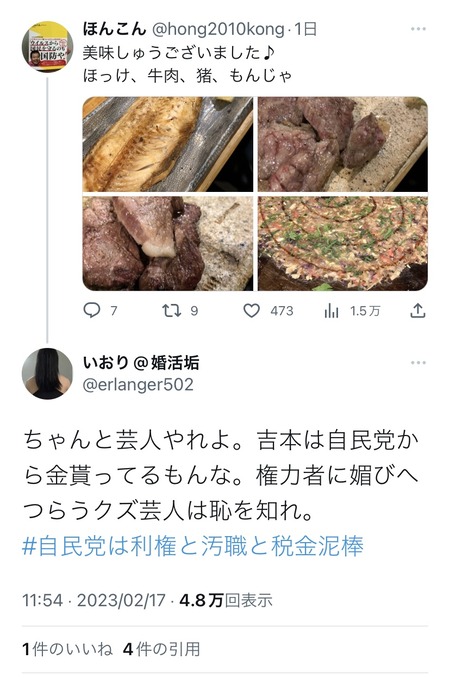Viewport: 450px width, 678px height.
Task: View the 4件の引用 quotes list
Action: [x=161, y=649]
